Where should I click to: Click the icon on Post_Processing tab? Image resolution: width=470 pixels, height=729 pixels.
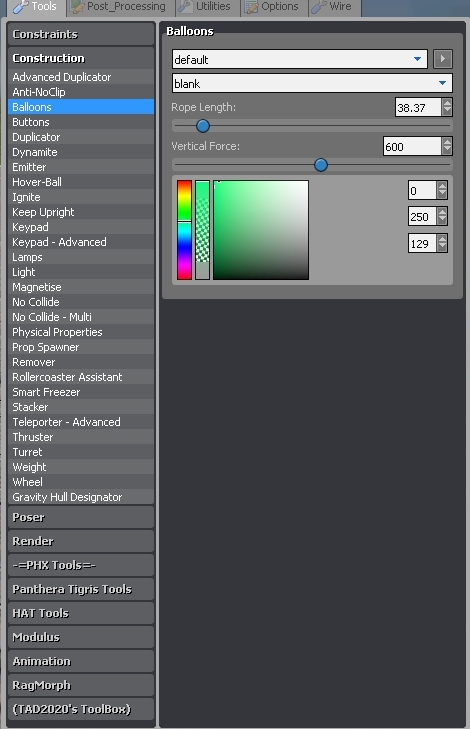(77, 7)
